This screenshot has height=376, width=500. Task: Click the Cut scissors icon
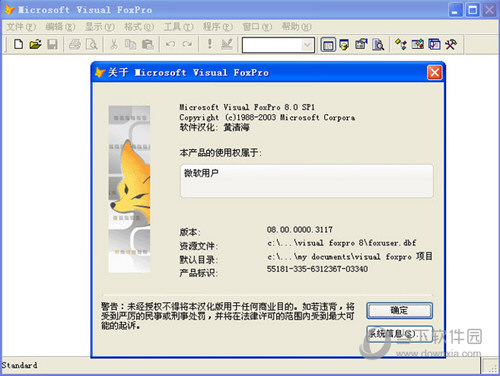(114, 44)
